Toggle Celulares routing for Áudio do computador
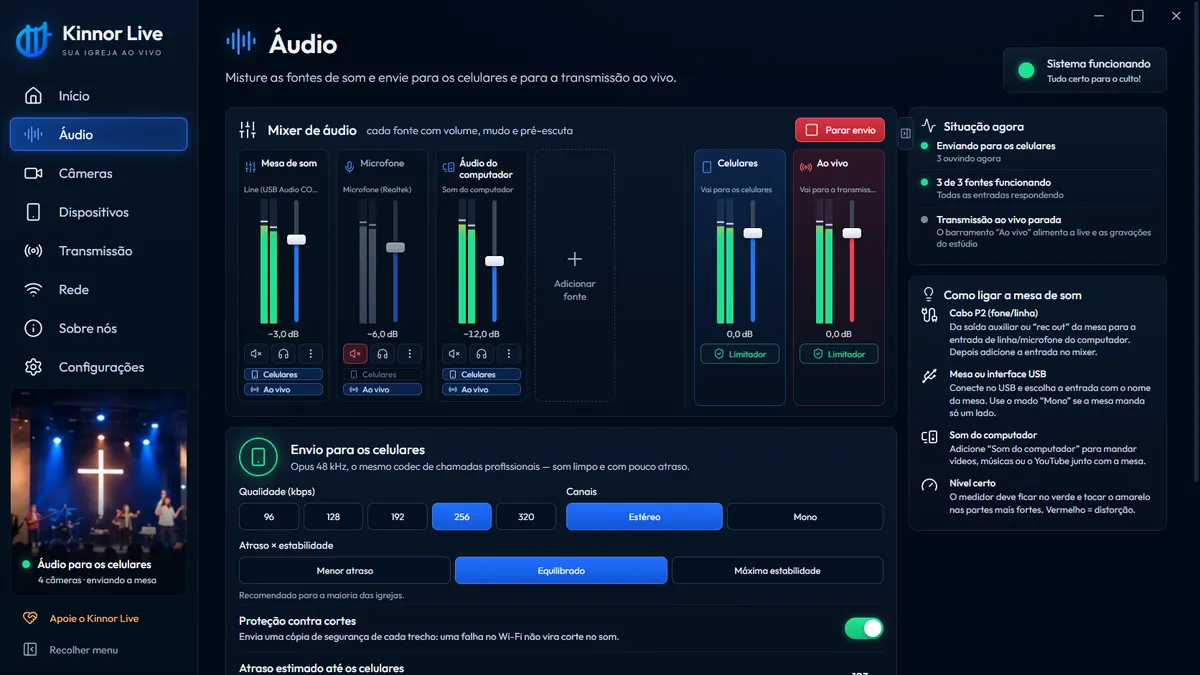The height and width of the screenshot is (675, 1200). 481,374
